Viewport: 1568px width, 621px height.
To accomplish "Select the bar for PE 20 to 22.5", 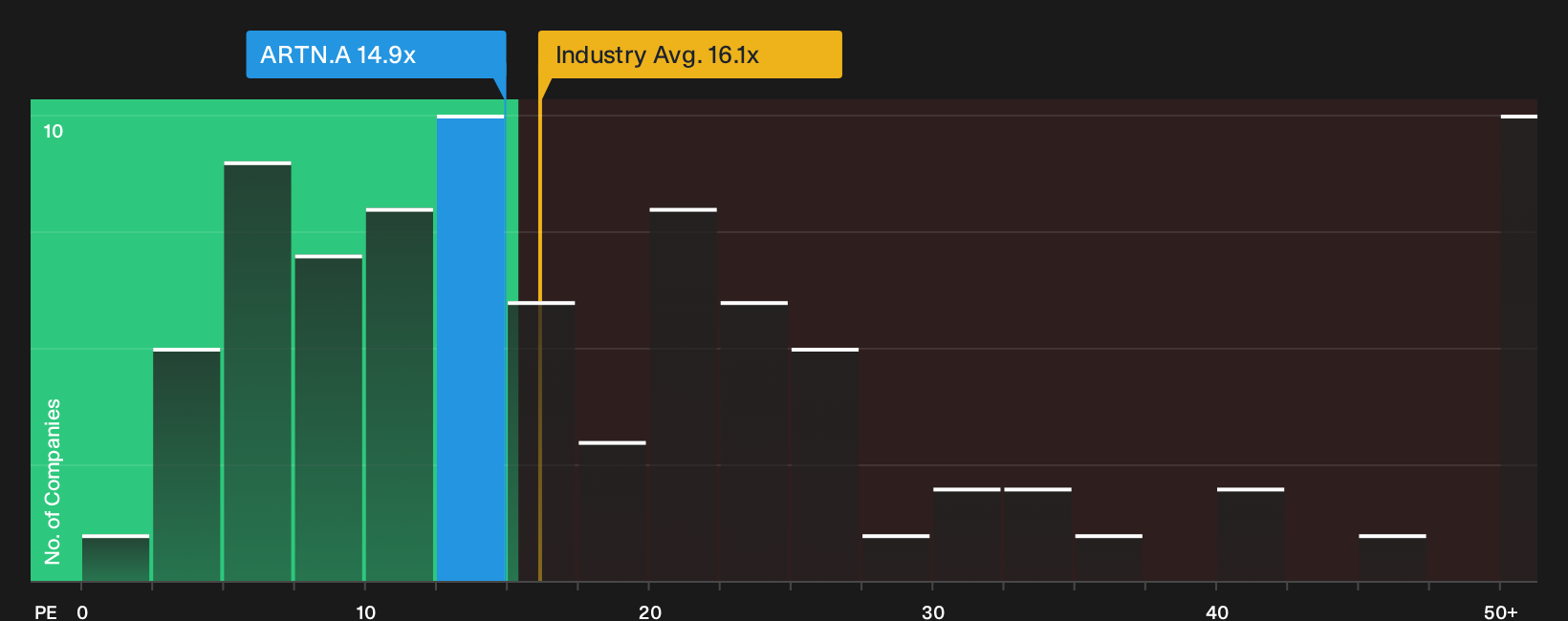I will pos(684,396).
